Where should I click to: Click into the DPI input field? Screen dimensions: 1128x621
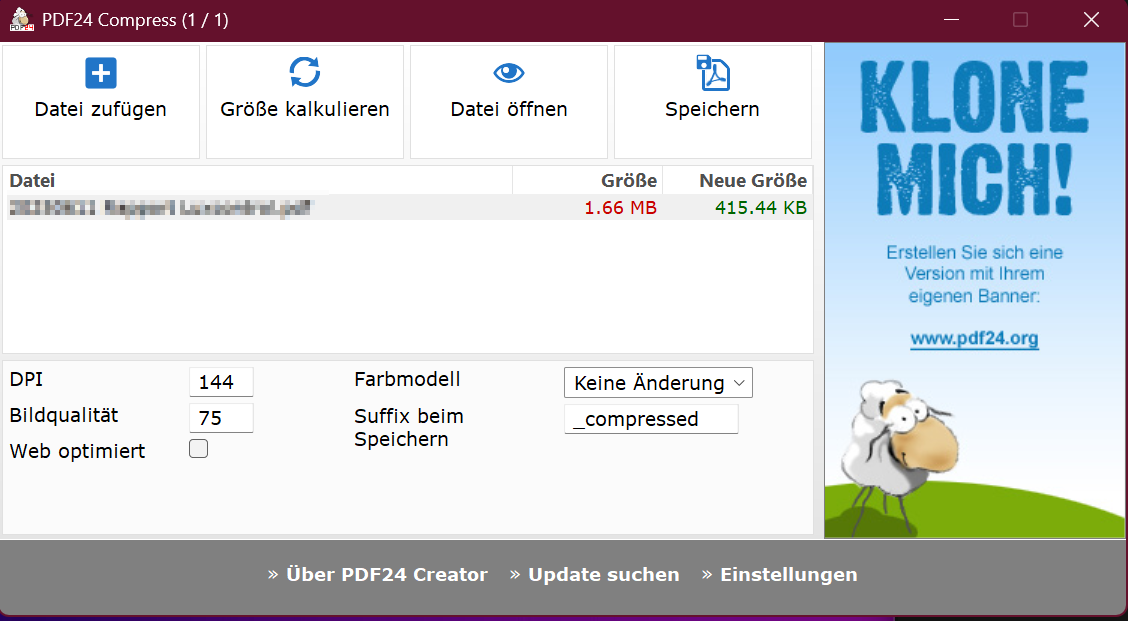[x=221, y=382]
